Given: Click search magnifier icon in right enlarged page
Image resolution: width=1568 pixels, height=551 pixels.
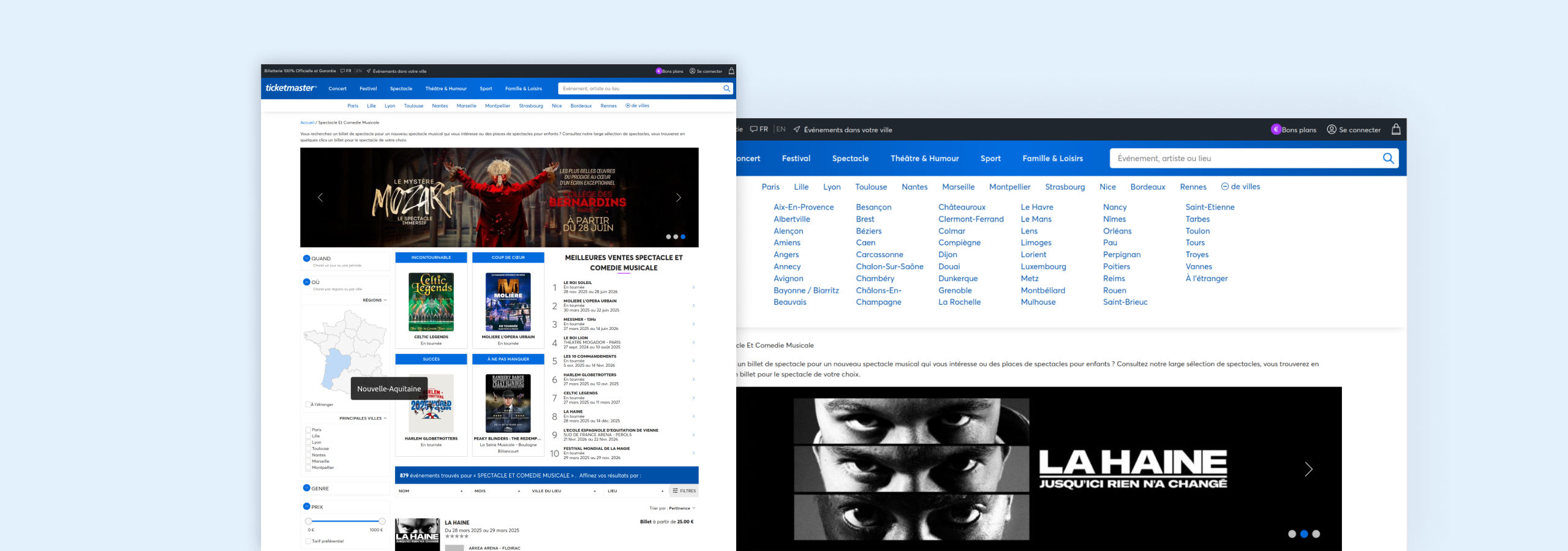Looking at the screenshot, I should (1389, 158).
